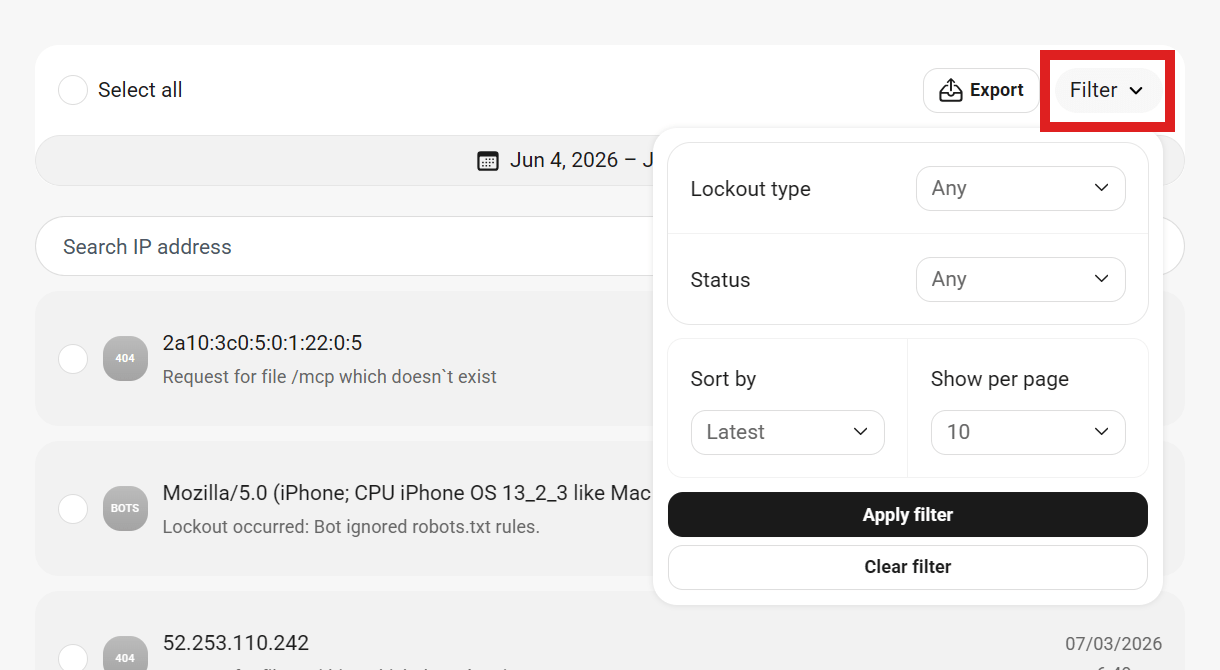Screen dimensions: 1220x670
Task: Open the Sort by Latest dropdown
Action: (x=788, y=432)
